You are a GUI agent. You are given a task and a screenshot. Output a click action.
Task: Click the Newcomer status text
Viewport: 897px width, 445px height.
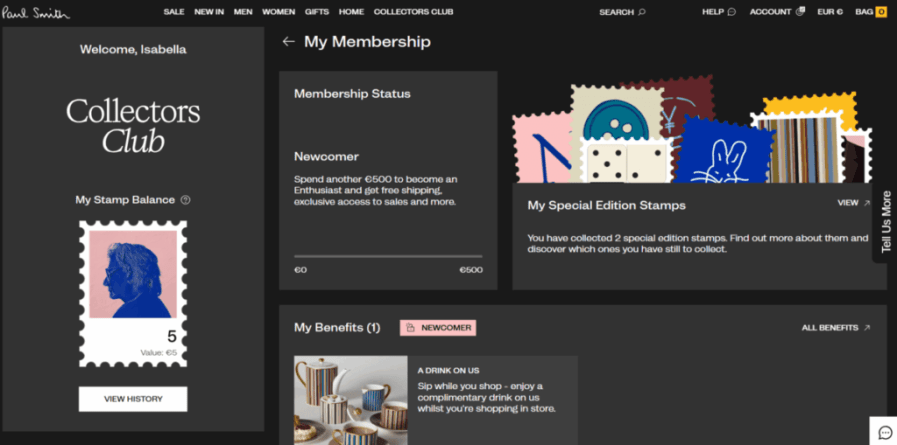[x=326, y=157]
